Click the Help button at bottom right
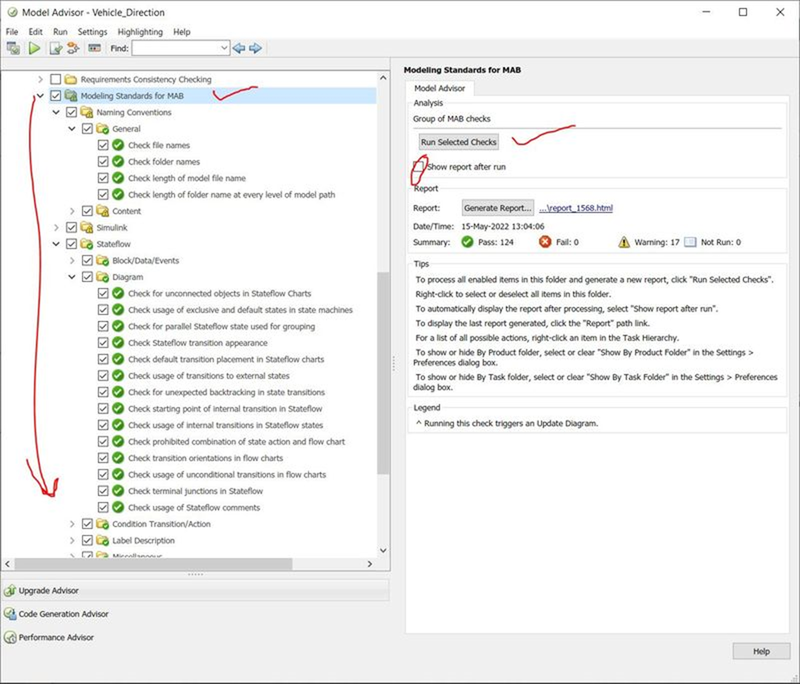Screen dimensions: 800x684 click(761, 651)
